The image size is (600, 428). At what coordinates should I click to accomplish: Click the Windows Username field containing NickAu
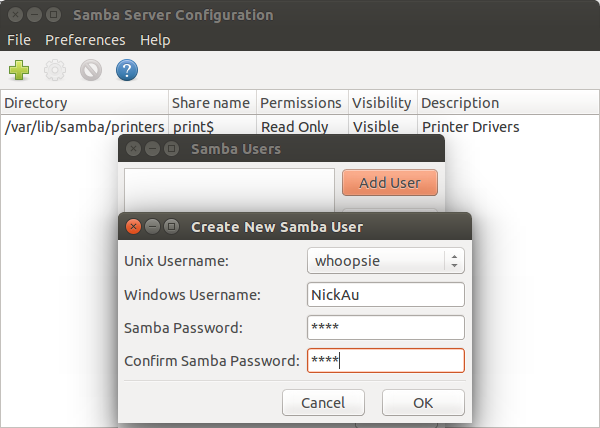coord(386,295)
